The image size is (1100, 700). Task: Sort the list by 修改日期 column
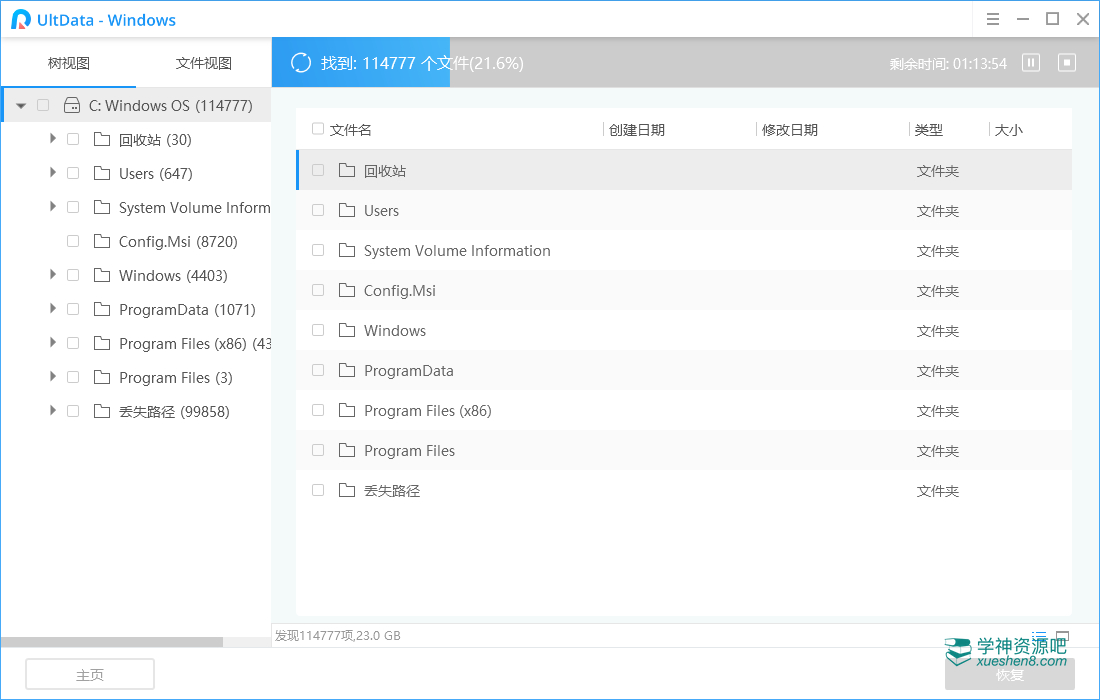point(790,130)
